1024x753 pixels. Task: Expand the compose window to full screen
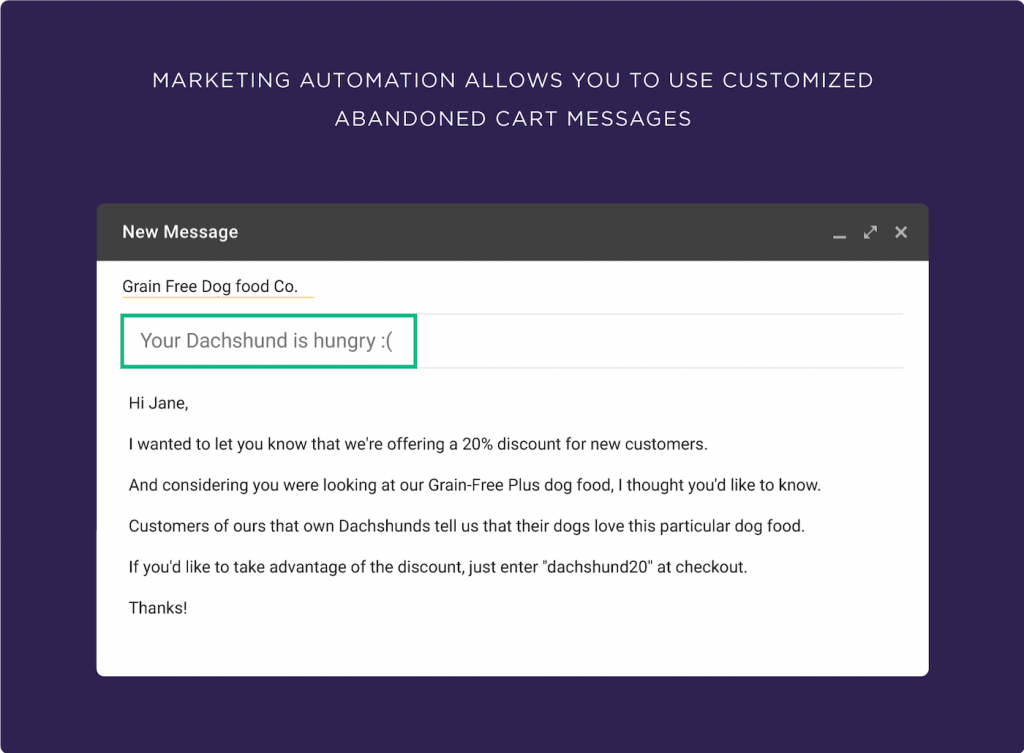pyautogui.click(x=870, y=232)
